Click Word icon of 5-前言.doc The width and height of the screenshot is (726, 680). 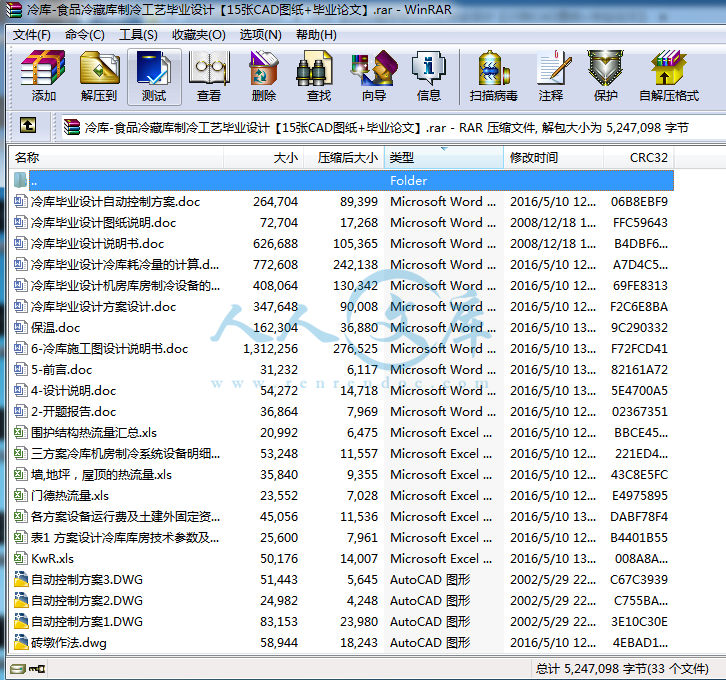pos(20,369)
